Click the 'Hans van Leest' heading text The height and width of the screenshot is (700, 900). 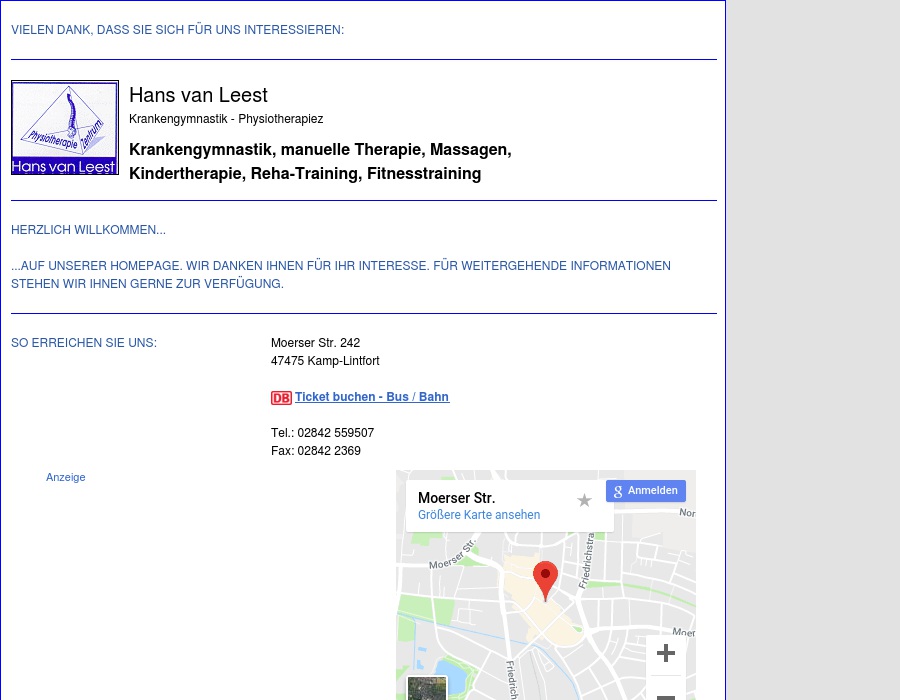point(198,95)
